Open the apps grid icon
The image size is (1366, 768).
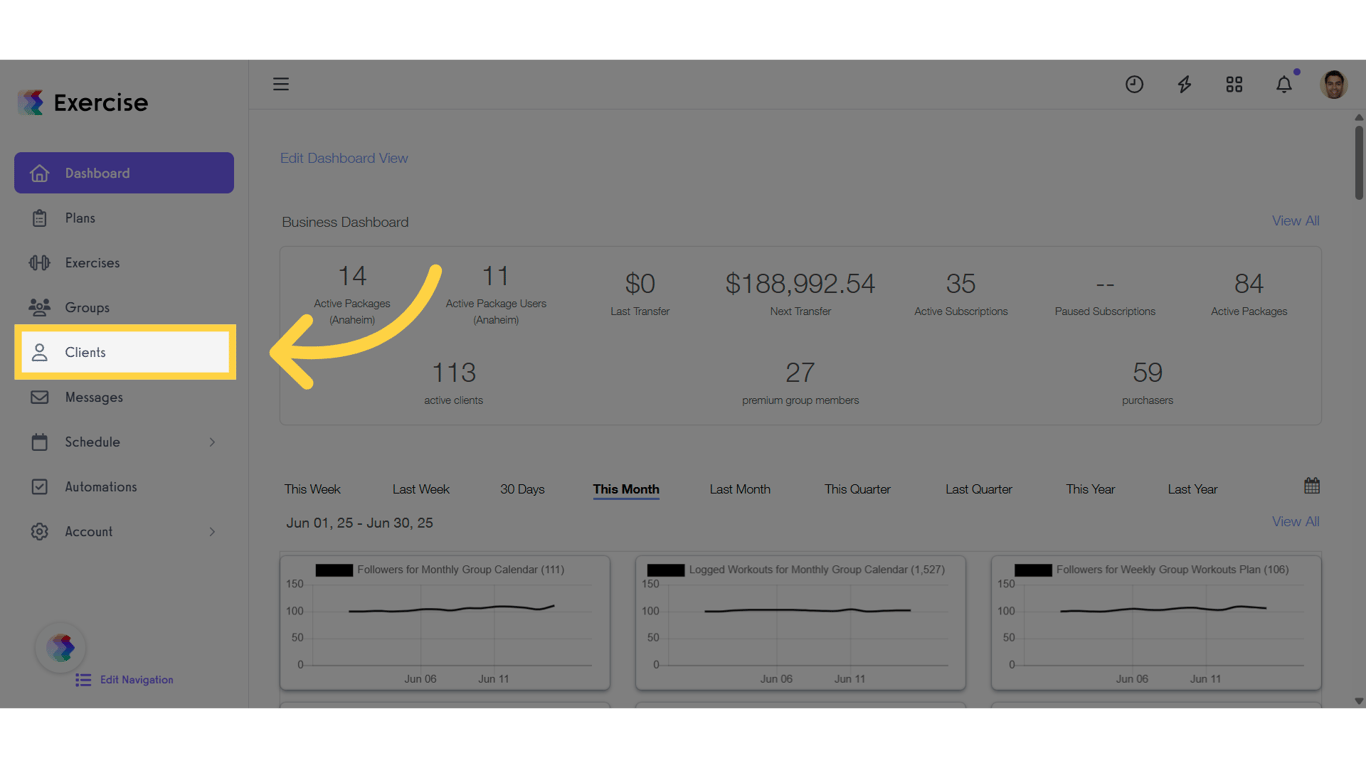coord(1234,84)
